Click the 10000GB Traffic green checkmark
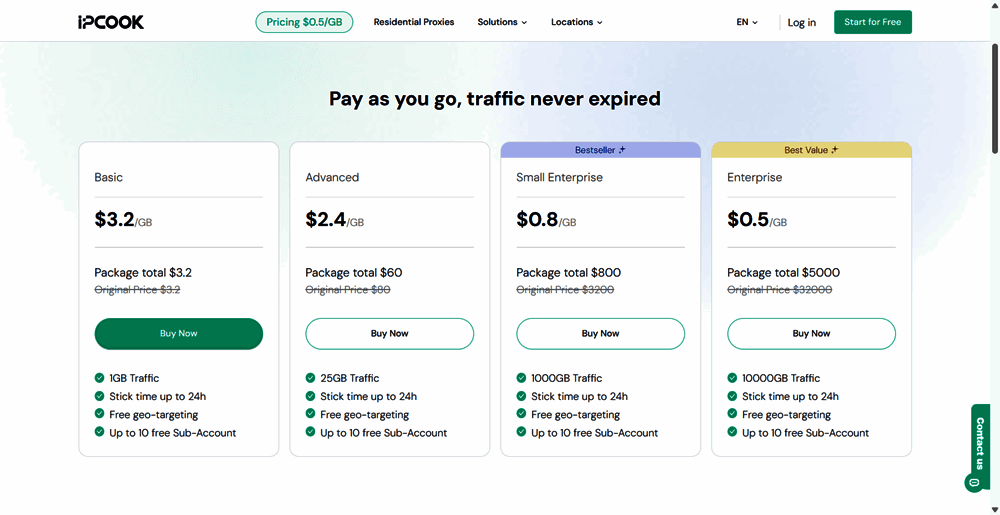Image resolution: width=1000 pixels, height=515 pixels. [732, 378]
